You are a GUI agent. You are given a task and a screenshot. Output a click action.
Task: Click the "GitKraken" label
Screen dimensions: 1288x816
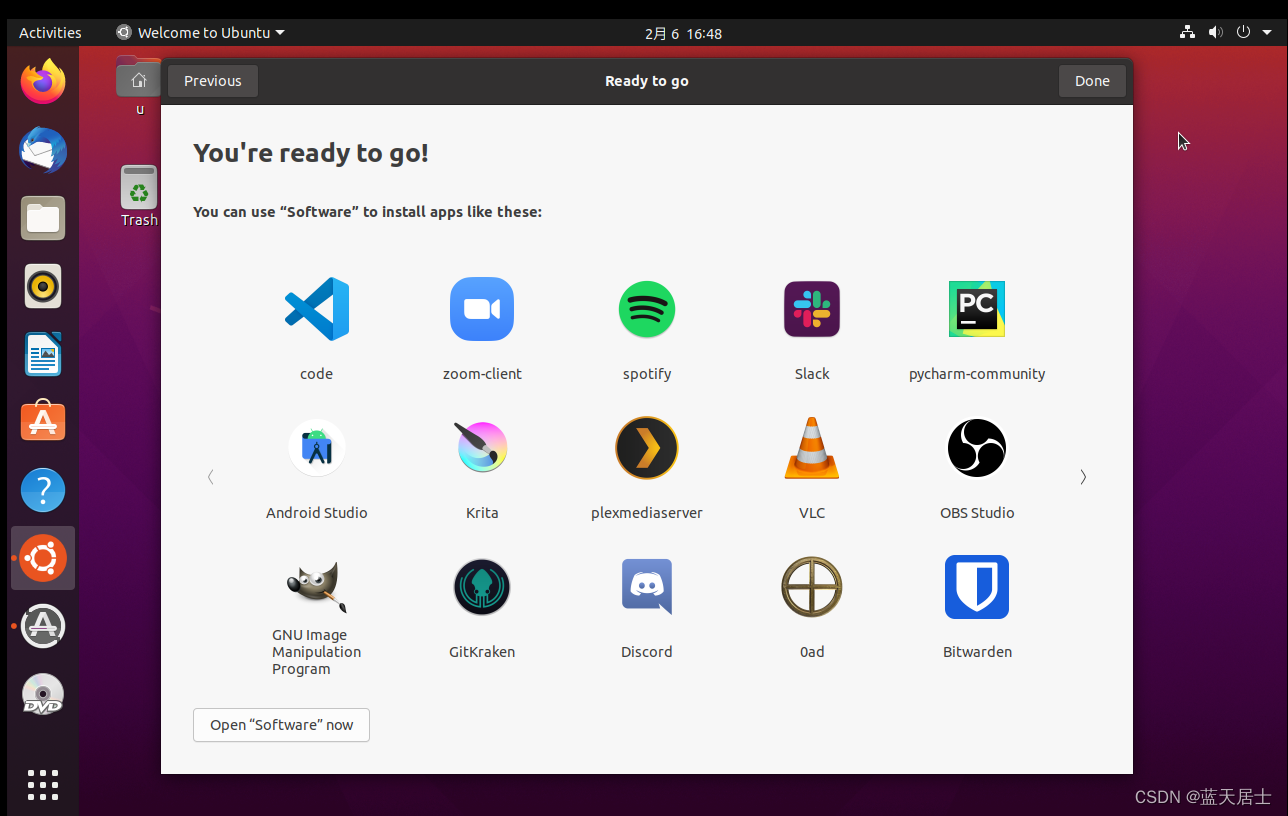482,652
